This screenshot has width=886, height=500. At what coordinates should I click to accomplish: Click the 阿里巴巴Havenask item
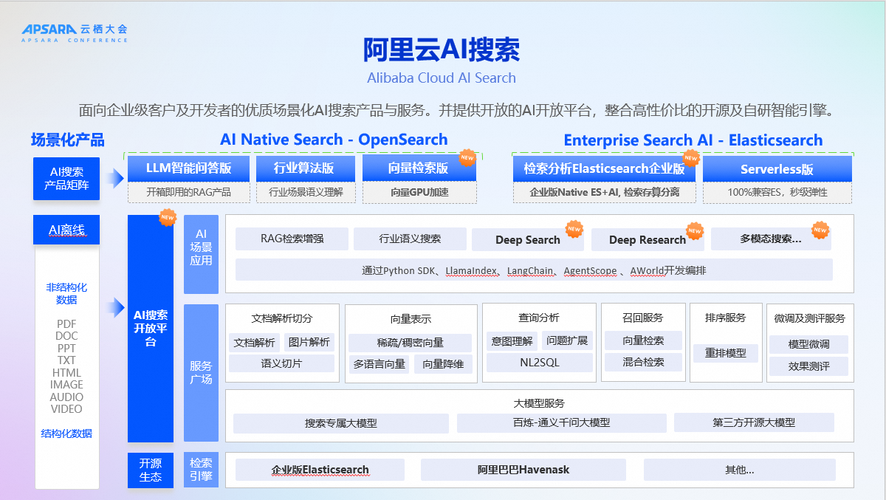(523, 469)
